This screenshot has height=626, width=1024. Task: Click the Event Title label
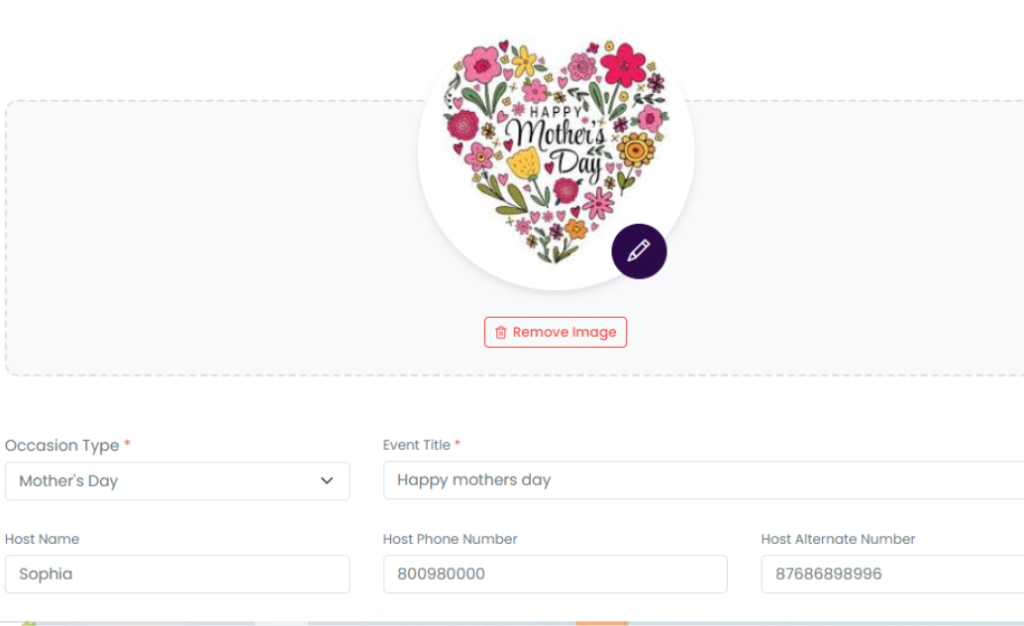[417, 445]
